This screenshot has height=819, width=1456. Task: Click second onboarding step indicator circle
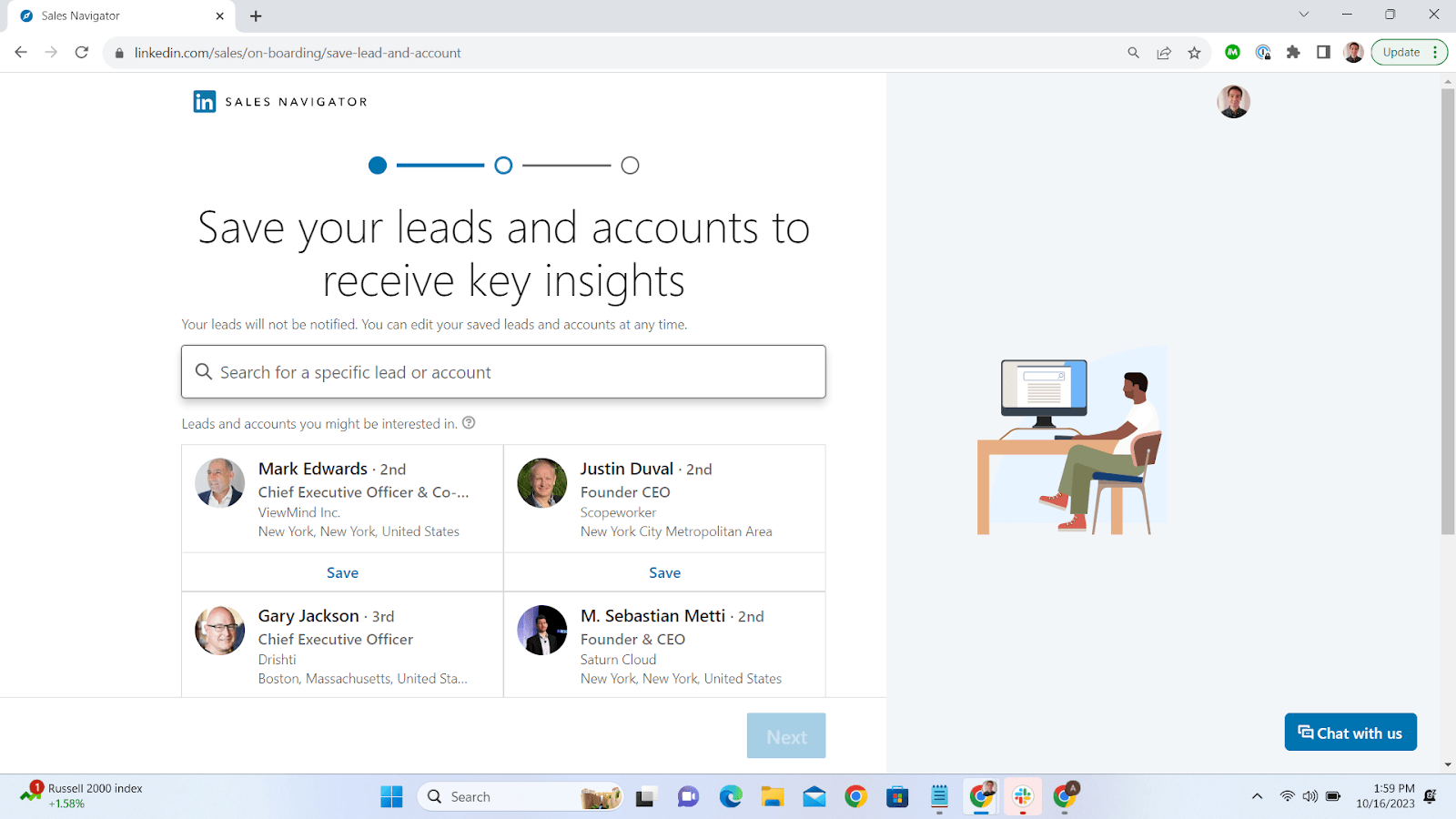pyautogui.click(x=503, y=166)
